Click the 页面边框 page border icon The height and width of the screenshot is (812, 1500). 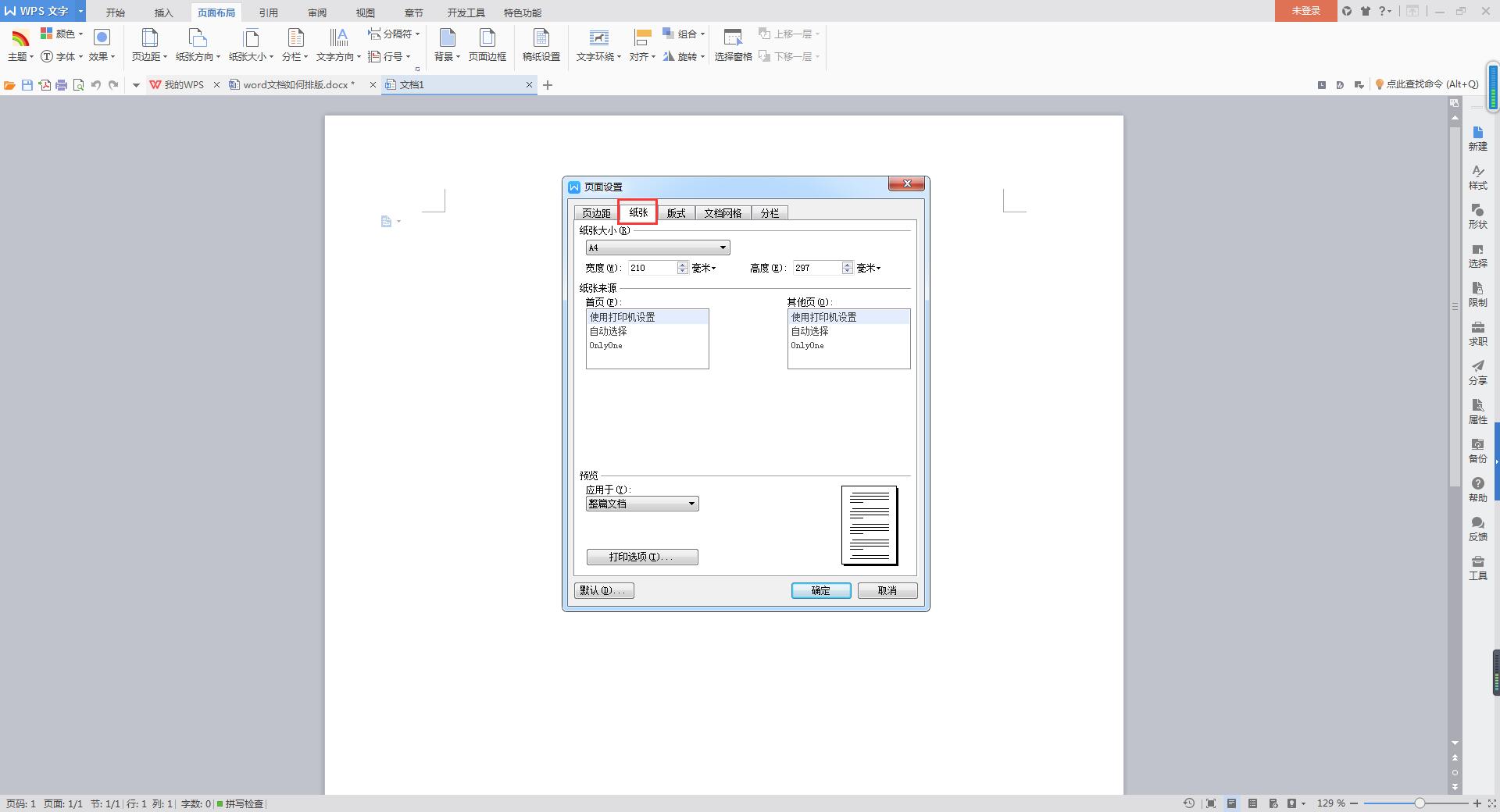(x=487, y=37)
